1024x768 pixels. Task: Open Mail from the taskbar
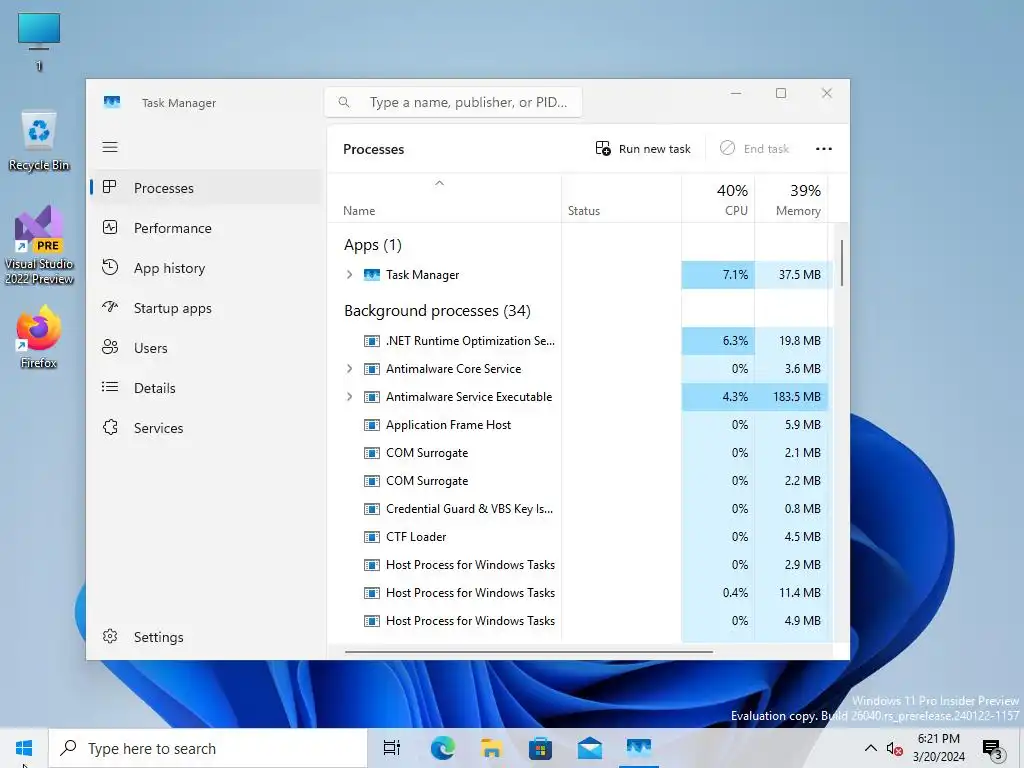589,748
